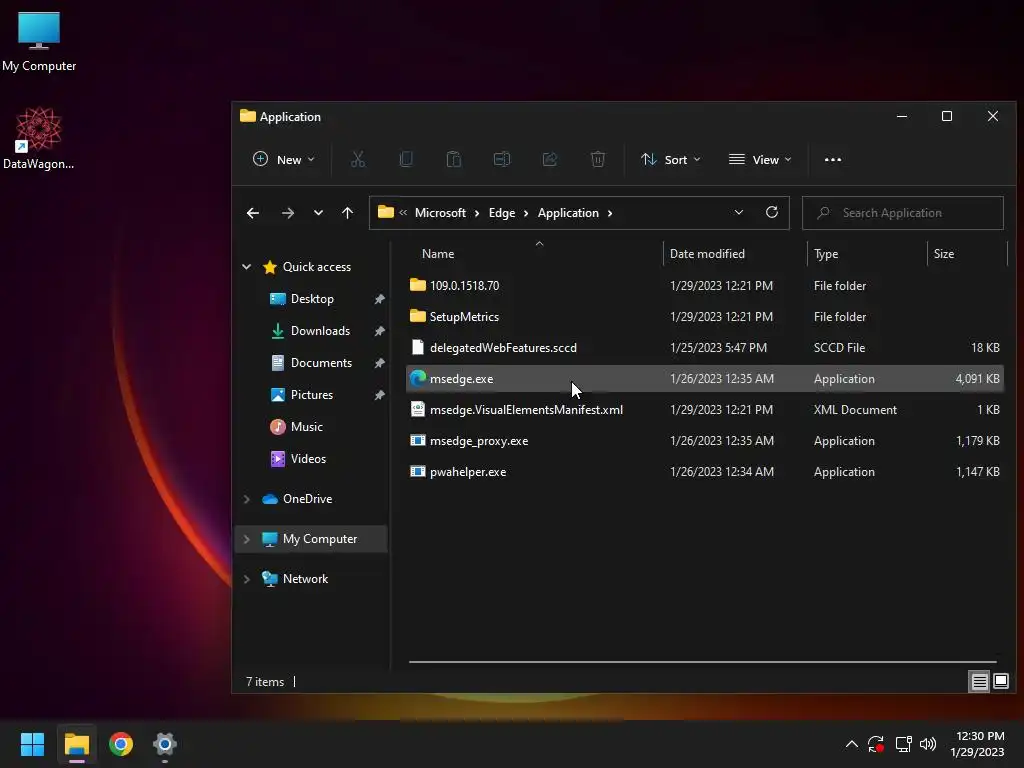Click the XML Document type cell
This screenshot has width=1024, height=768.
tap(855, 409)
